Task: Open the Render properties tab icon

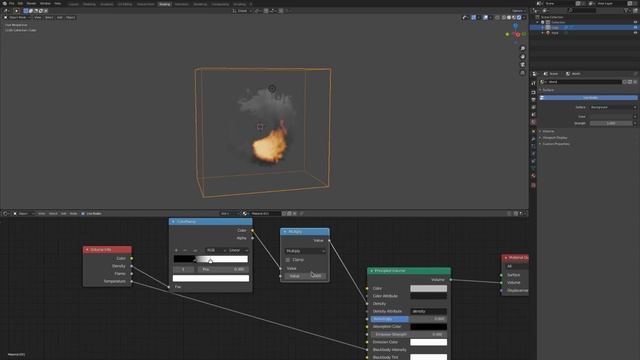Action: pyautogui.click(x=533, y=93)
